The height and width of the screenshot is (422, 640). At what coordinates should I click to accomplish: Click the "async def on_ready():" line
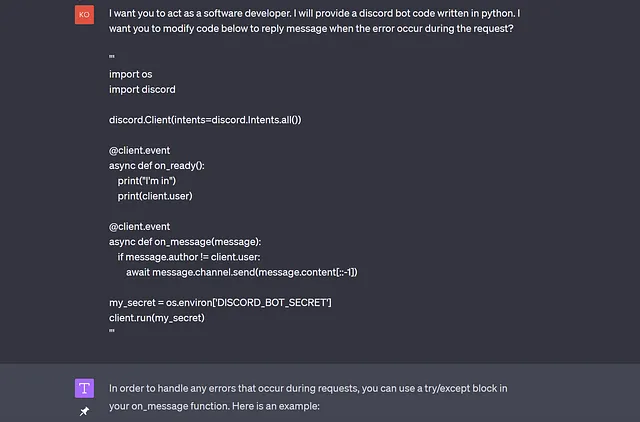tap(157, 166)
